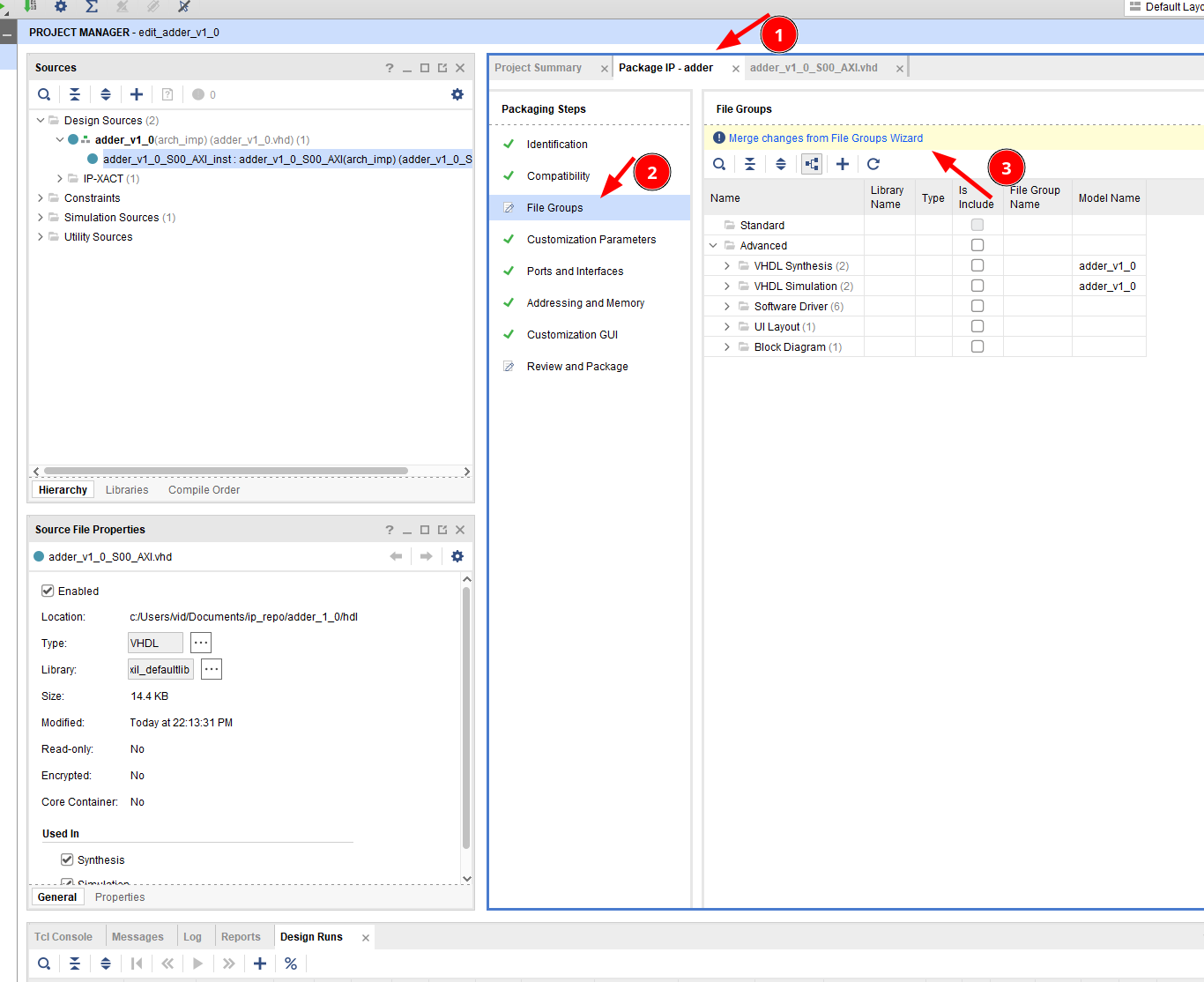Expand IP-XACT folder
The height and width of the screenshot is (982, 1204).
[x=60, y=178]
